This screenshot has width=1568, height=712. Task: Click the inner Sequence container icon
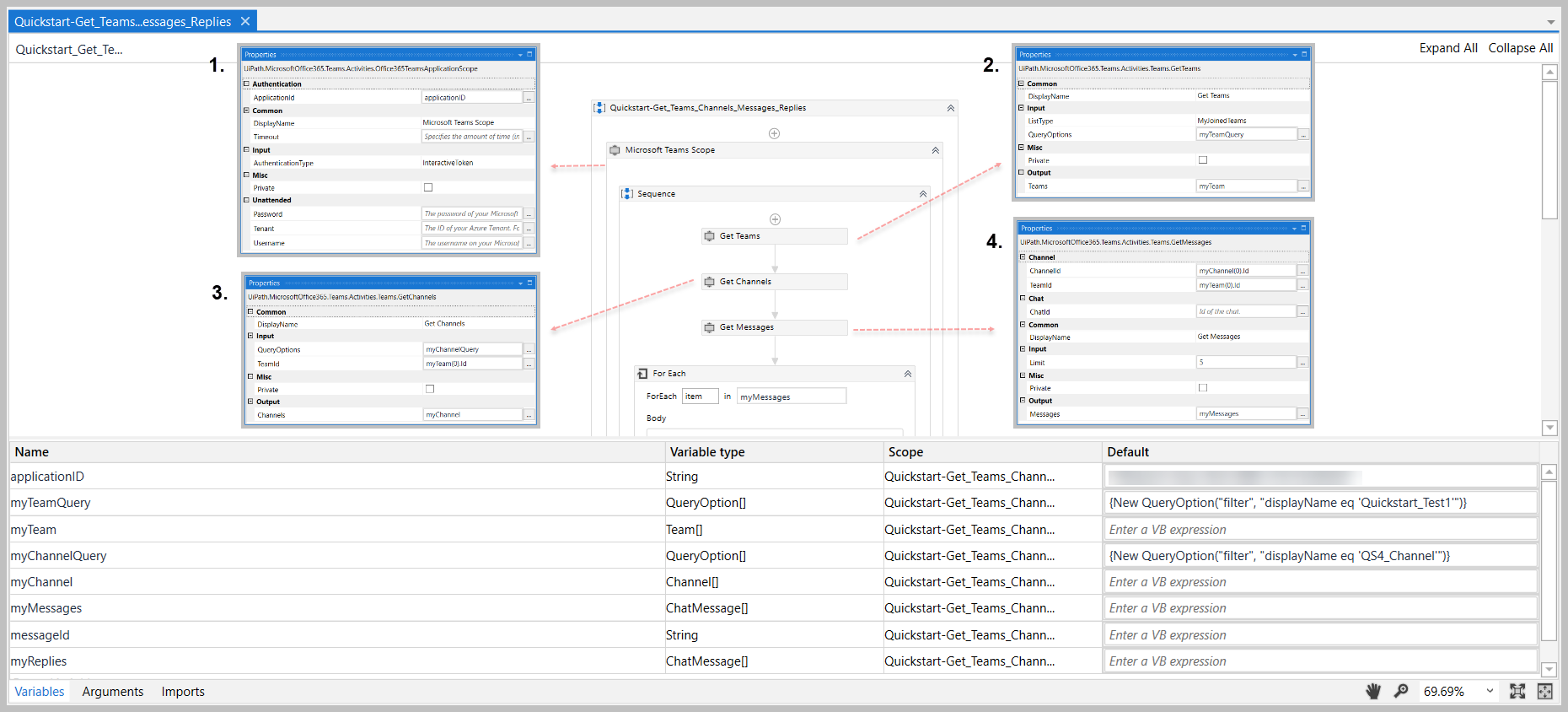point(627,194)
